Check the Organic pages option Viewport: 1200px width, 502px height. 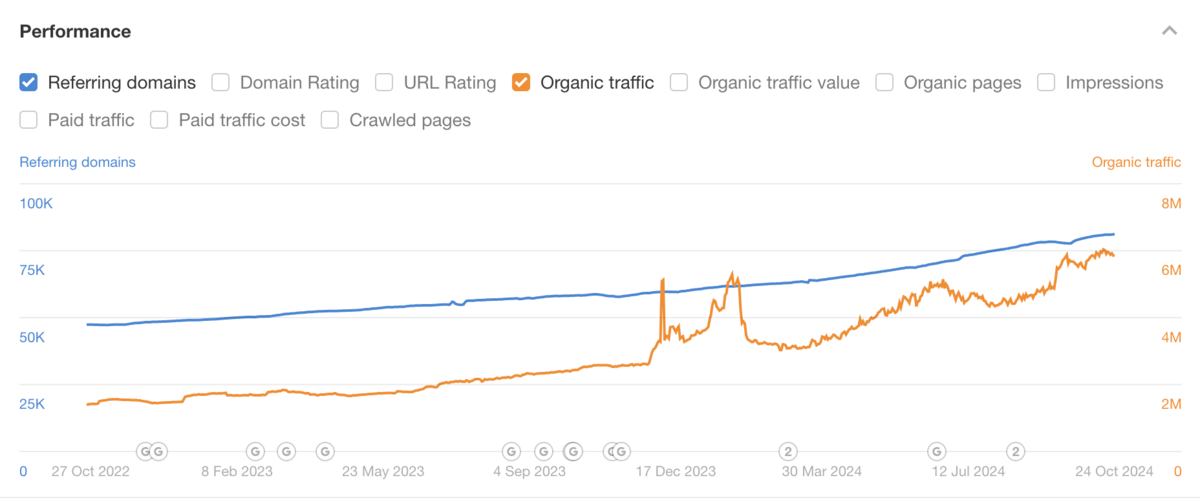point(884,83)
